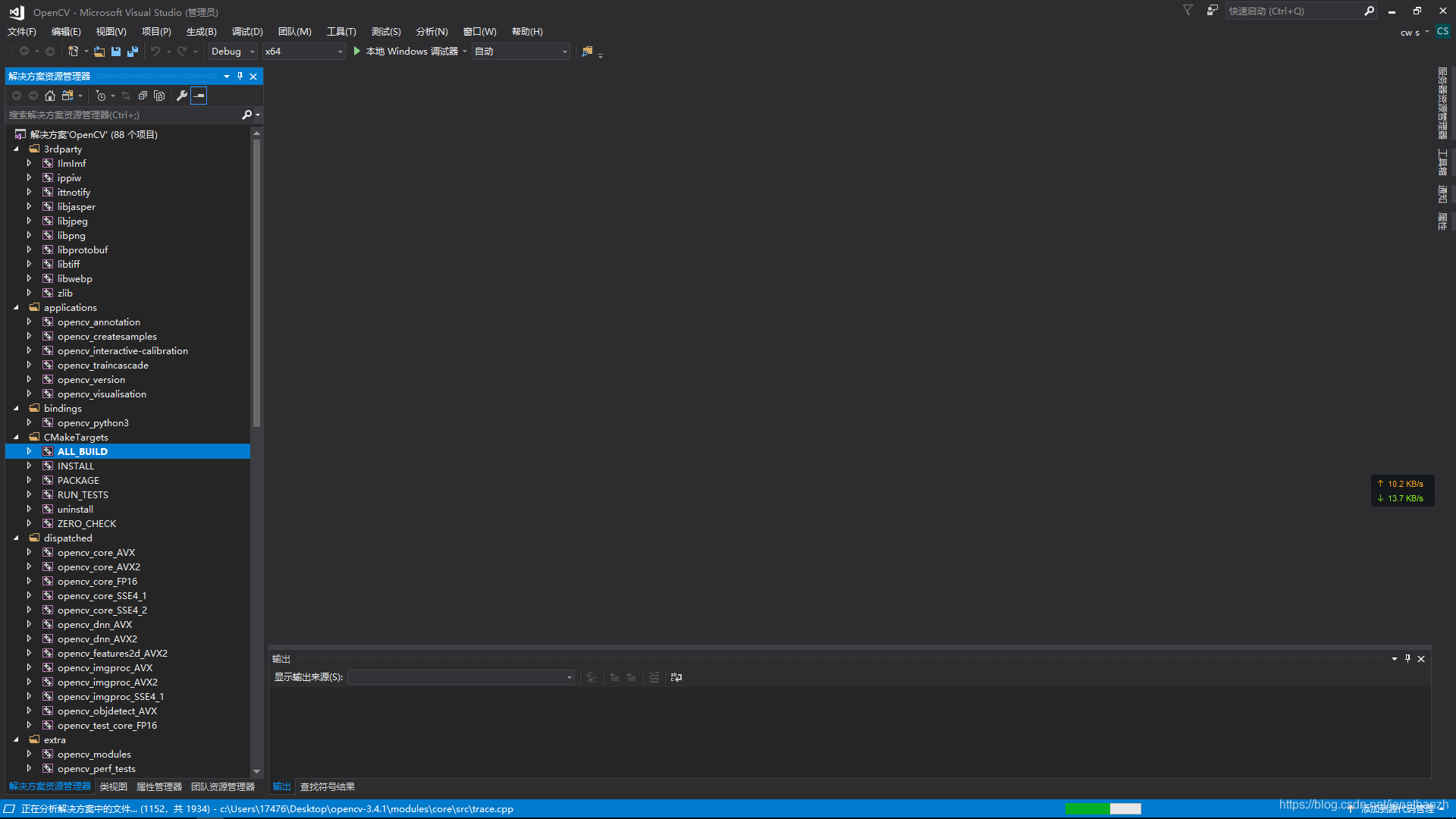This screenshot has width=1456, height=819.
Task: Expand the ALL_BUILD project node
Action: [29, 451]
